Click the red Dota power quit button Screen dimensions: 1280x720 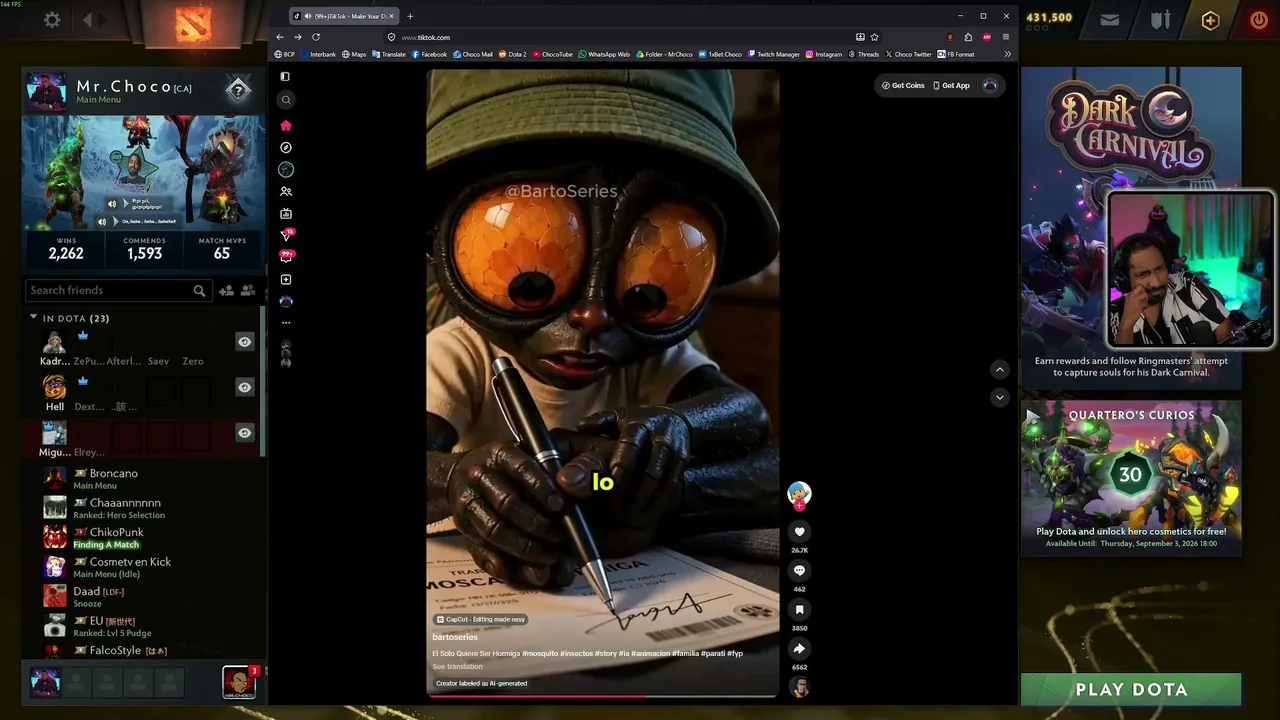(x=1259, y=20)
